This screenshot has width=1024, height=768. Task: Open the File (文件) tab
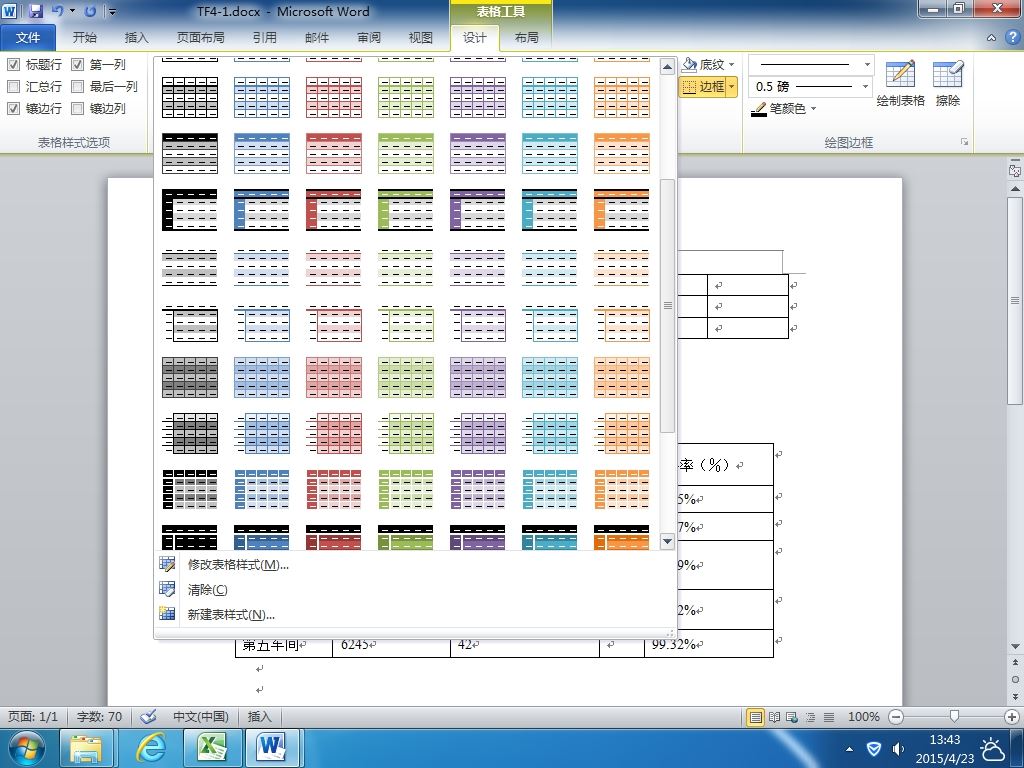pos(28,38)
